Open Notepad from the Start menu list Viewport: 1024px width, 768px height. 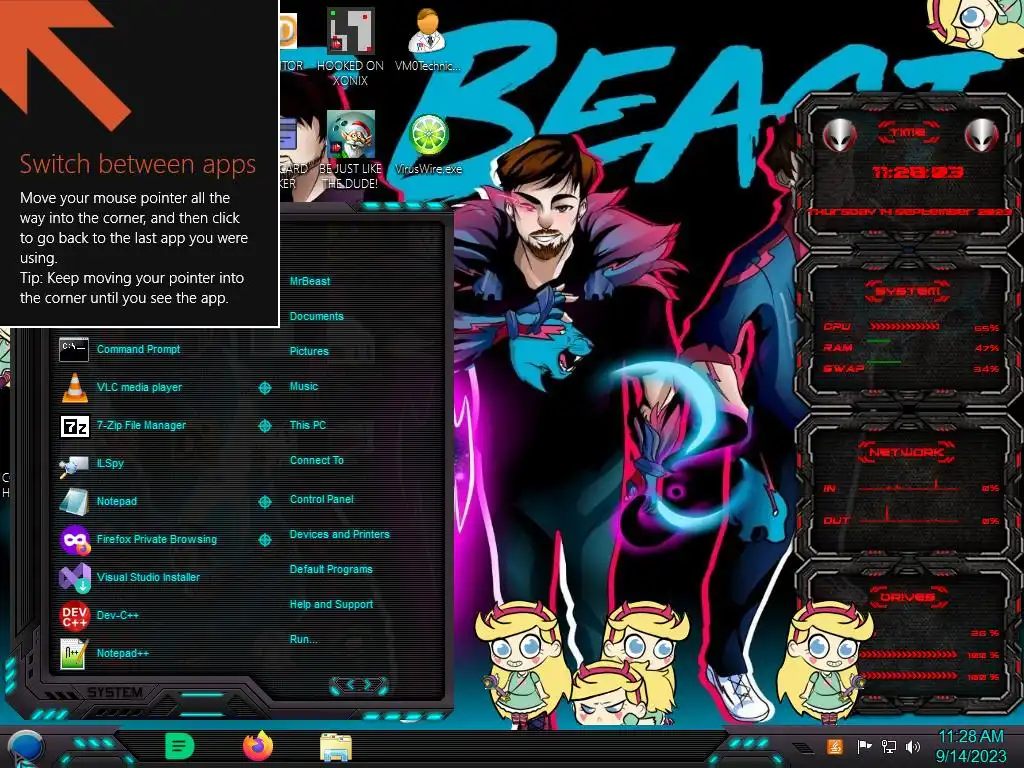(98, 502)
